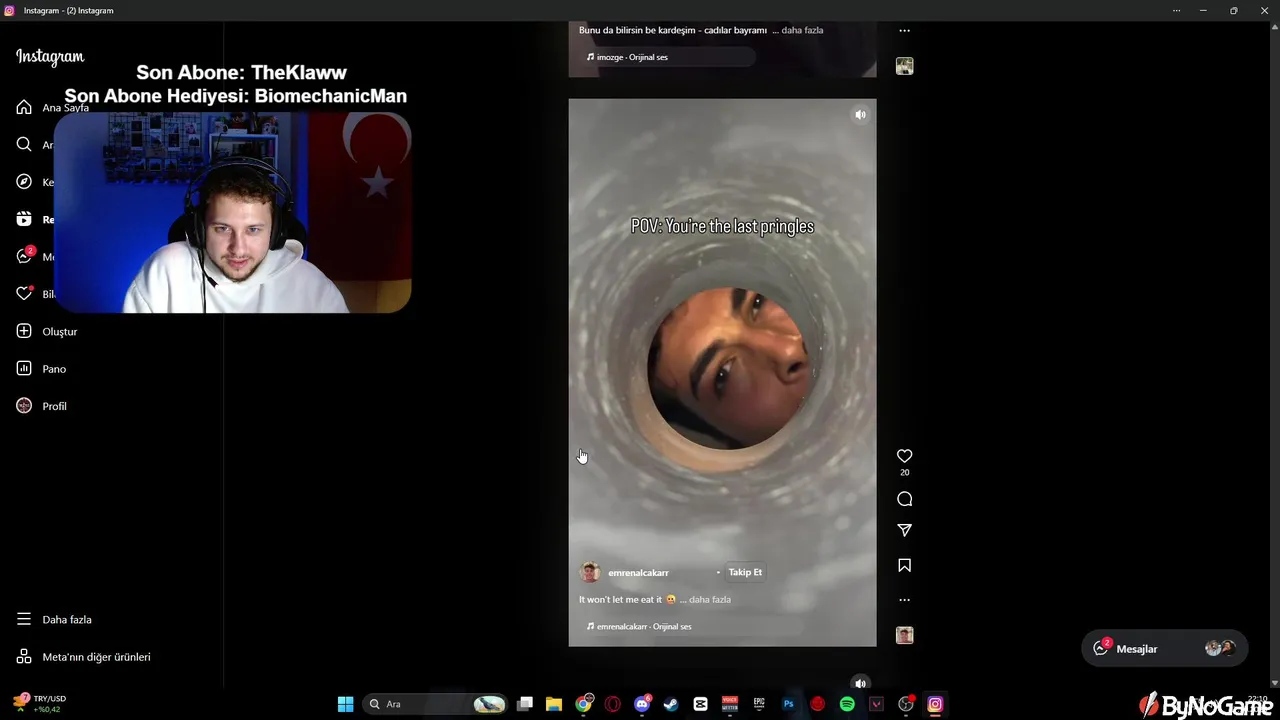Open Task View on the taskbar
1280x720 pixels.
point(525,704)
